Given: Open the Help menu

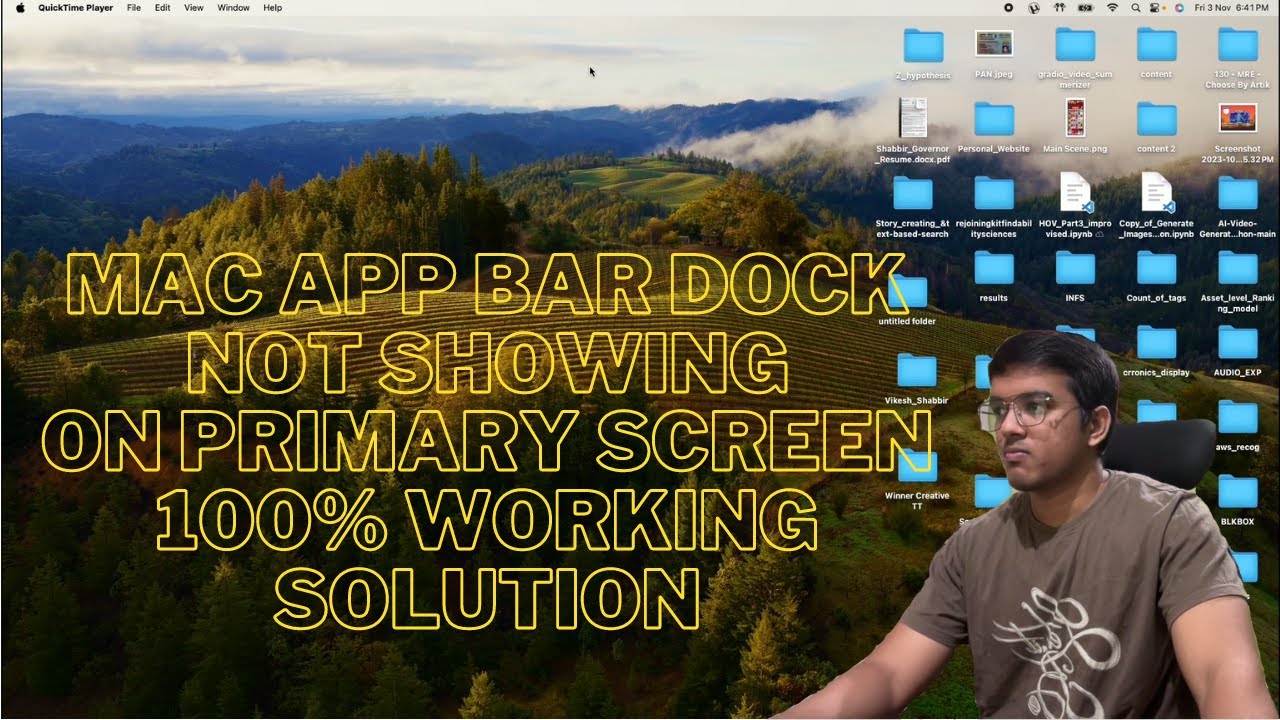Looking at the screenshot, I should (x=272, y=7).
